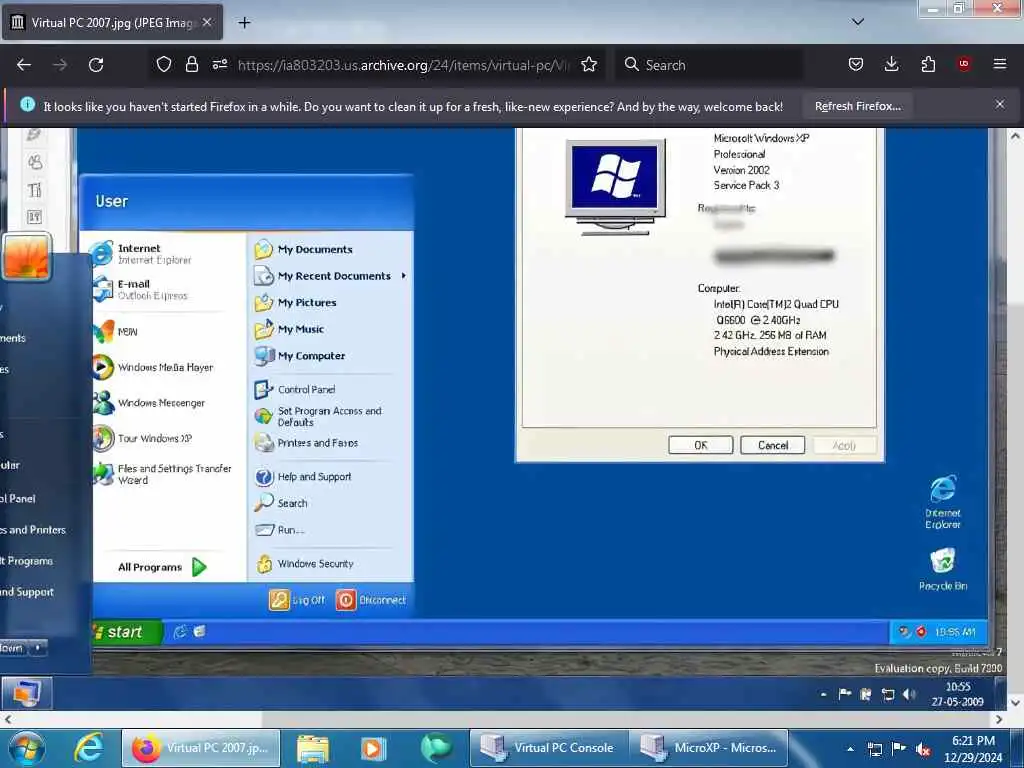
Task: Click the muted volume tray icon
Action: 923,749
